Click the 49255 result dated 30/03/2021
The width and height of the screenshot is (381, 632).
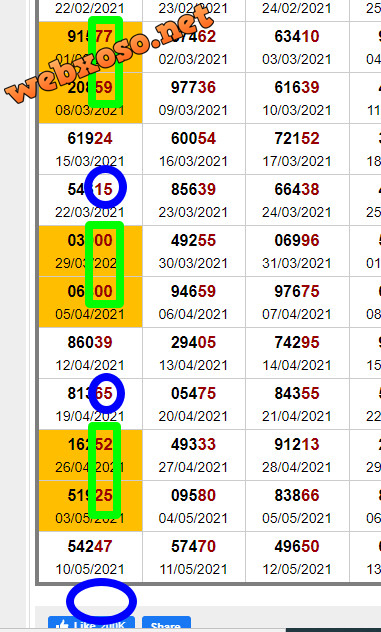pos(194,251)
